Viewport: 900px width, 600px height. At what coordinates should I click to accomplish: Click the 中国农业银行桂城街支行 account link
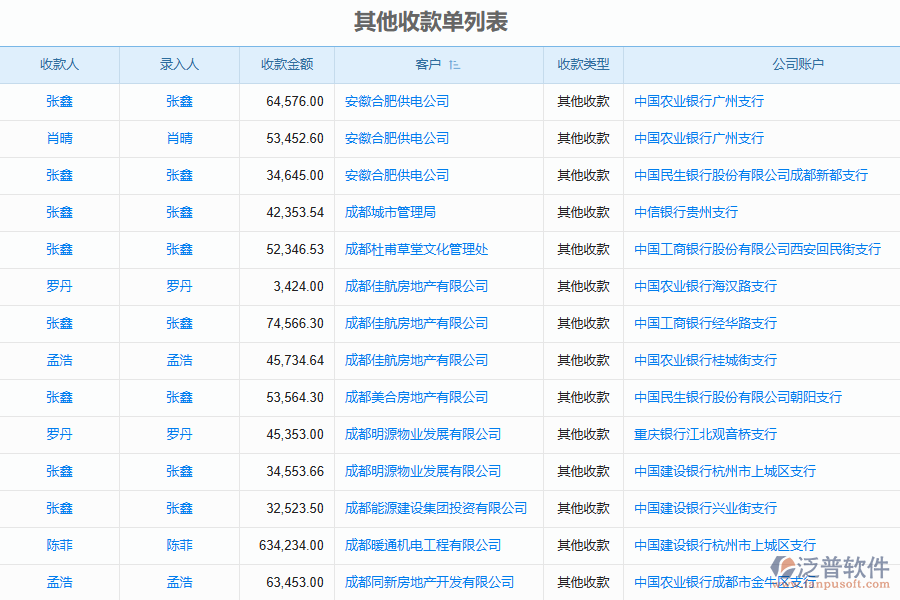[705, 360]
